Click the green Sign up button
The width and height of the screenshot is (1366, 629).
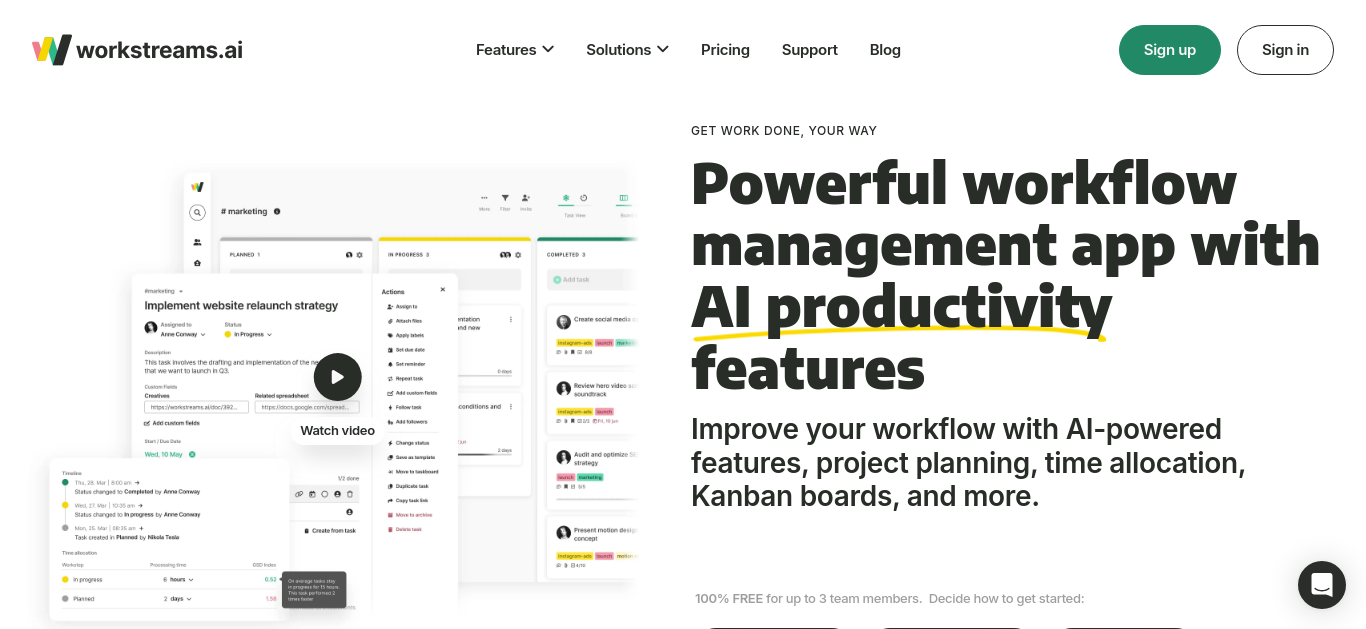[x=1170, y=50]
